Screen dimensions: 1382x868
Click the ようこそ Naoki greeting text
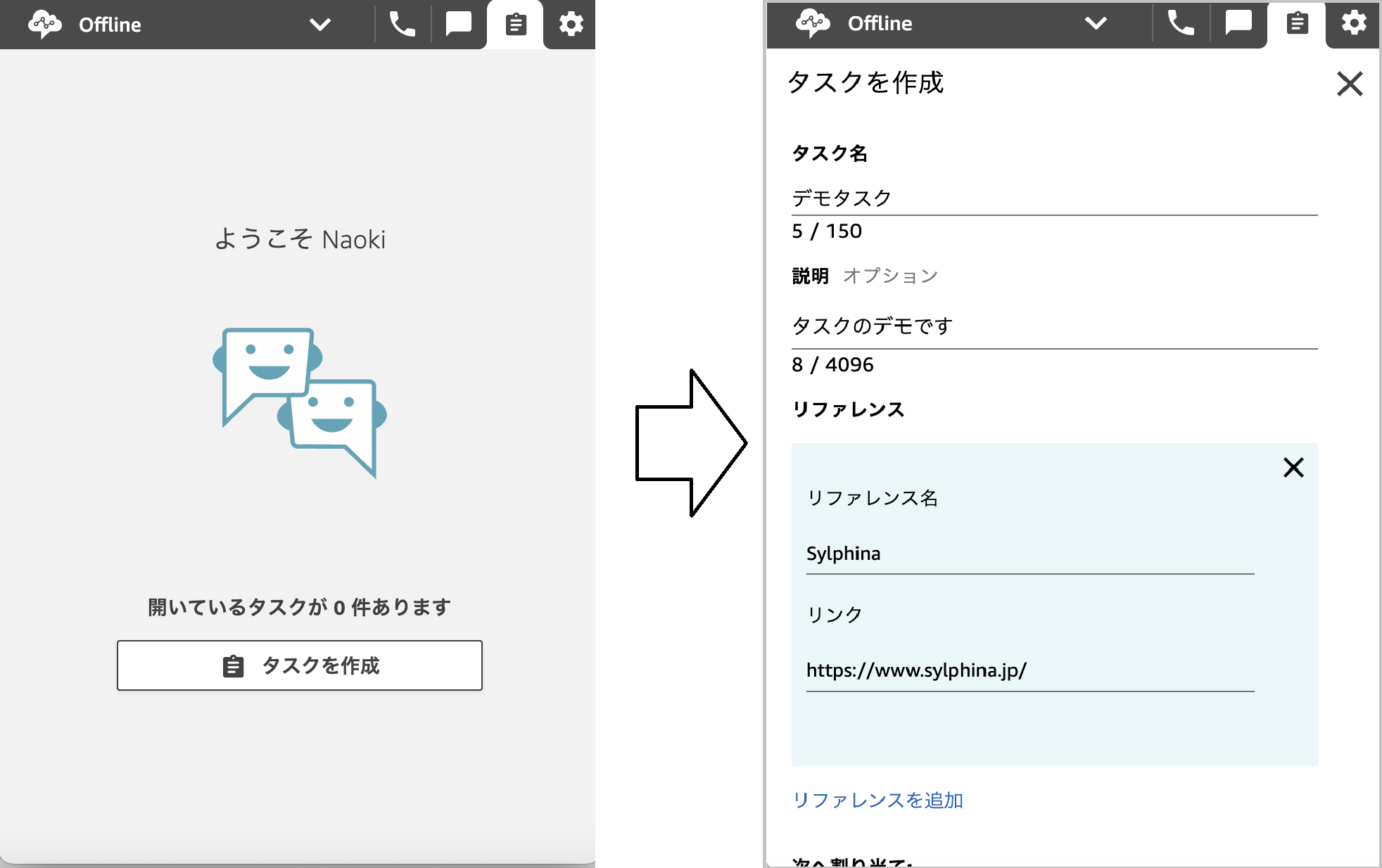pyautogui.click(x=300, y=239)
